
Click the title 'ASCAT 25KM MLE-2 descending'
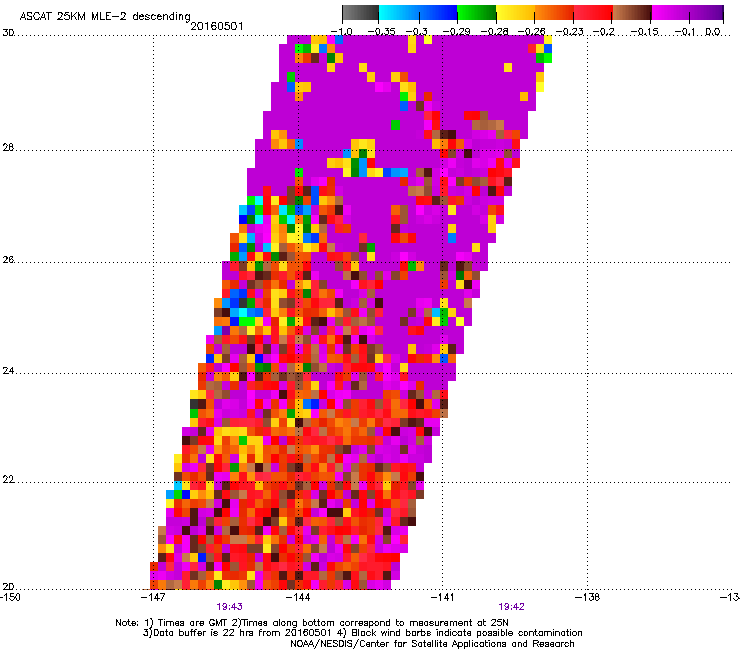tap(105, 17)
